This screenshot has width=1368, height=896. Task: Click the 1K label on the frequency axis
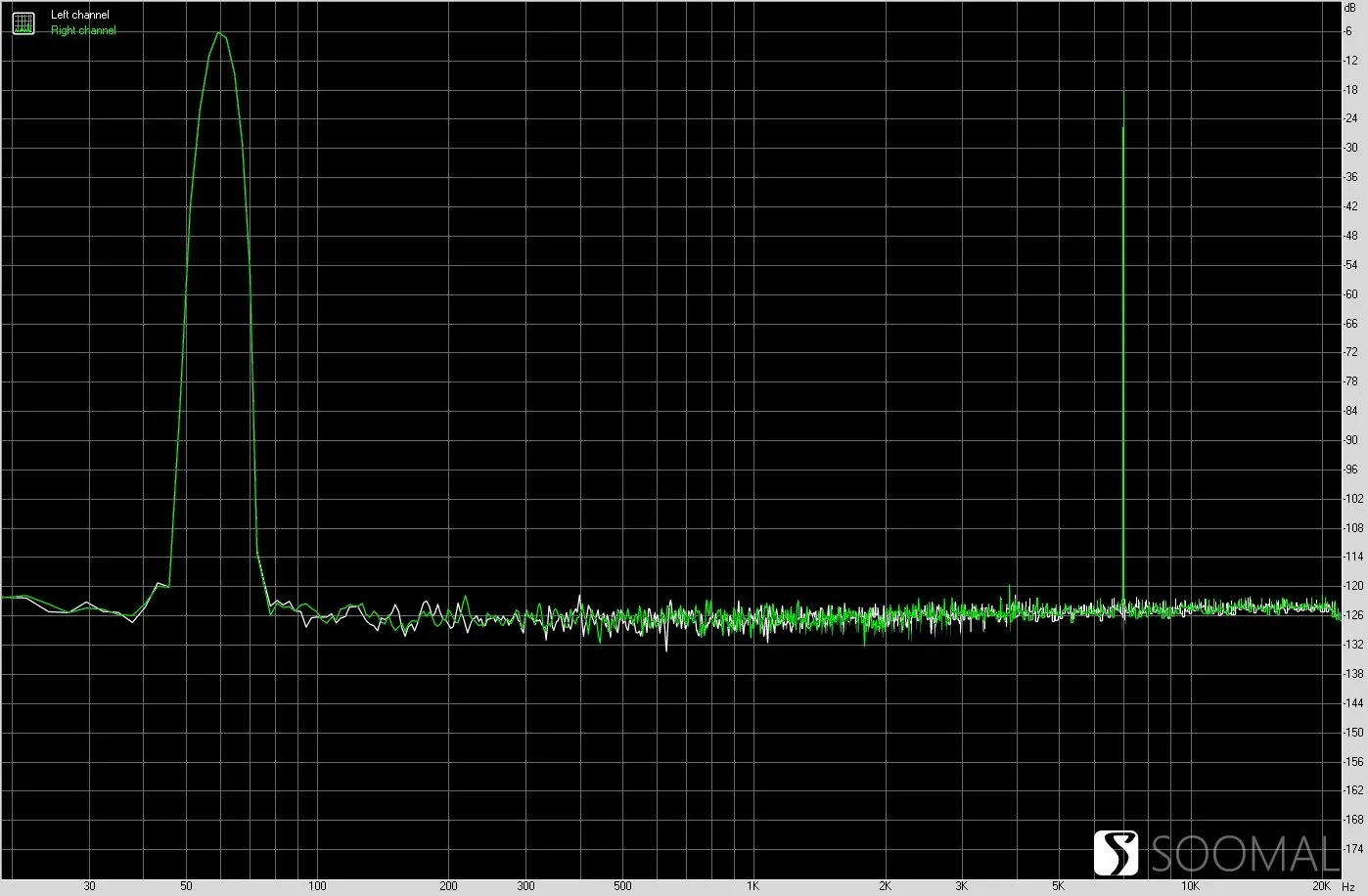752,886
